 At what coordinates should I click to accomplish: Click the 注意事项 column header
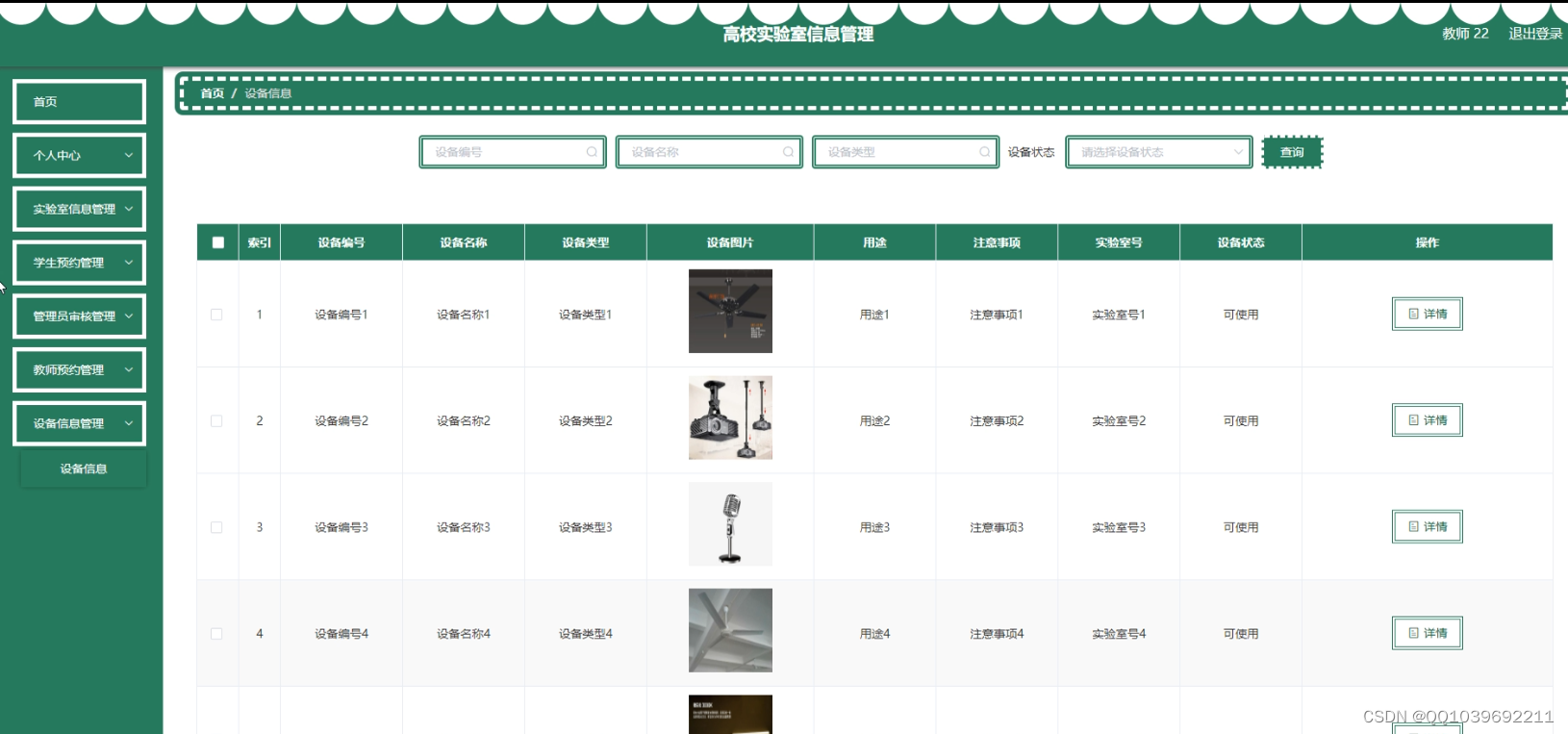point(997,242)
